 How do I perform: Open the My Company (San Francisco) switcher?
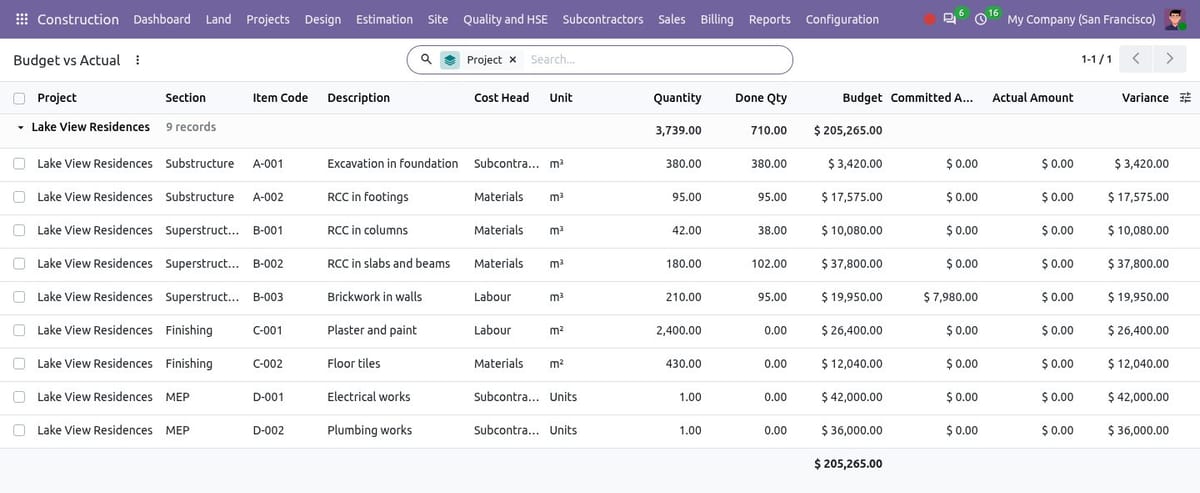point(1081,19)
